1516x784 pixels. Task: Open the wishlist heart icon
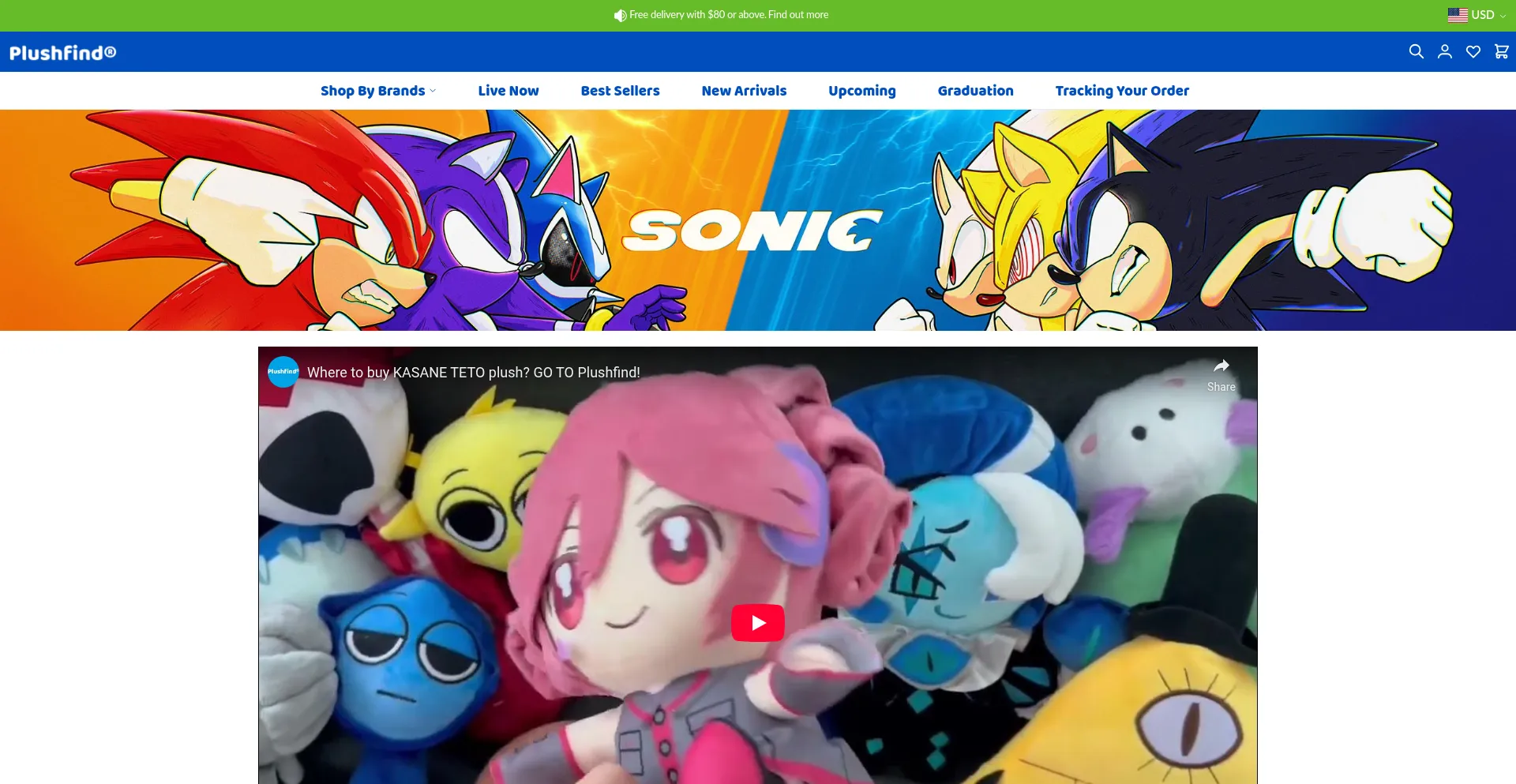1473,52
